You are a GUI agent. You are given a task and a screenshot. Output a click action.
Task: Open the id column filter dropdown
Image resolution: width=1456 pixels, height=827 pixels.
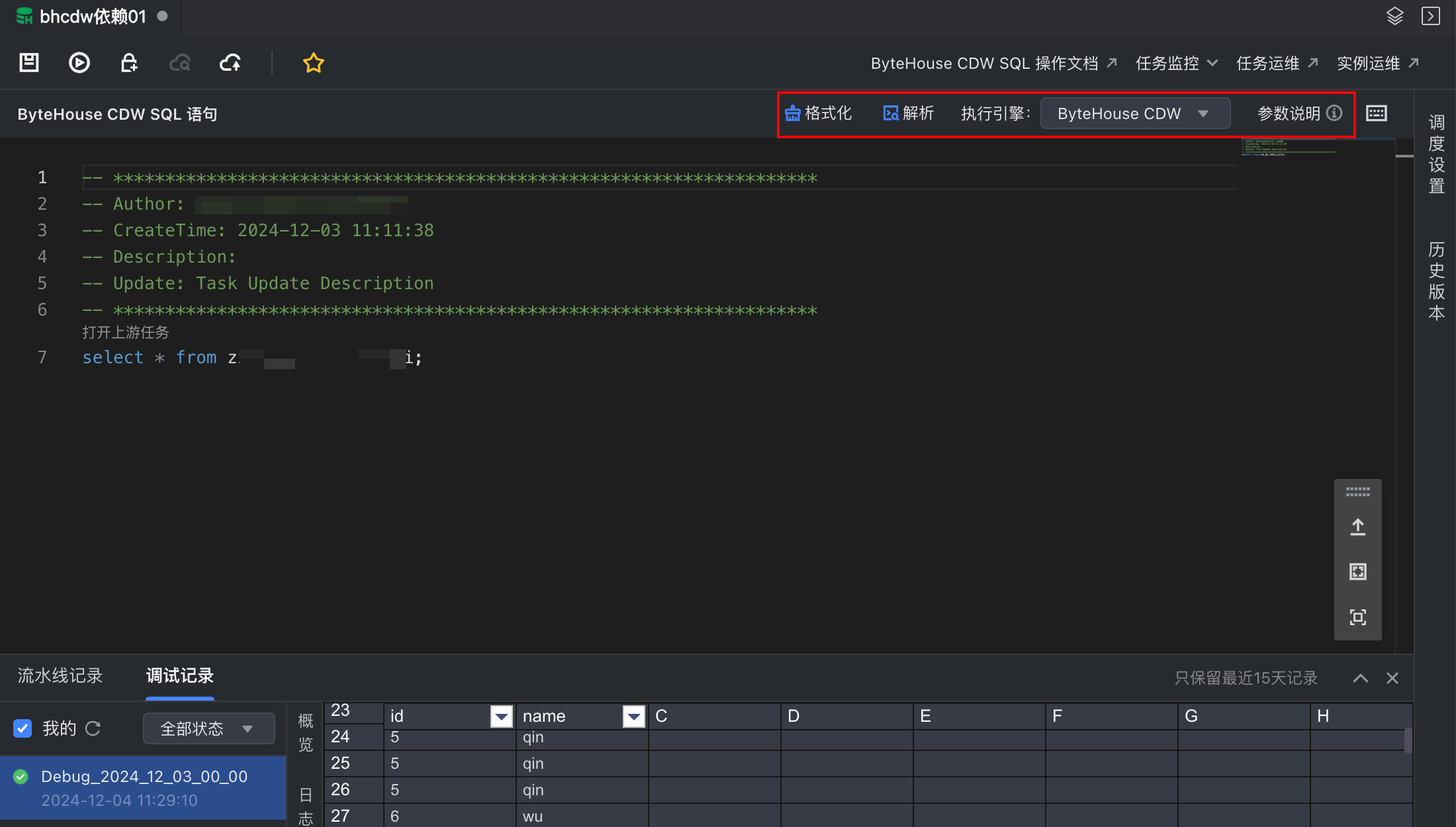(502, 717)
